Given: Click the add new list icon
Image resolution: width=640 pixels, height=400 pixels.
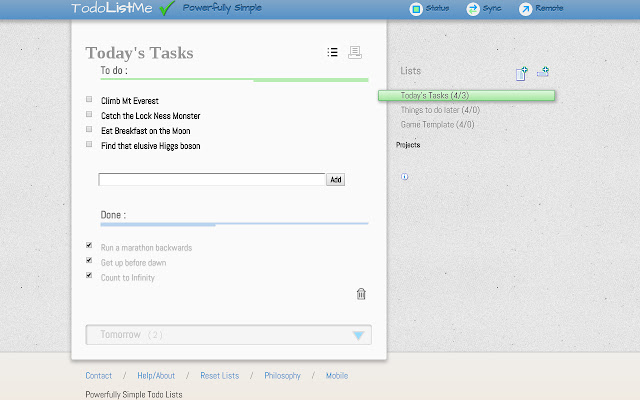Looking at the screenshot, I should [x=522, y=73].
